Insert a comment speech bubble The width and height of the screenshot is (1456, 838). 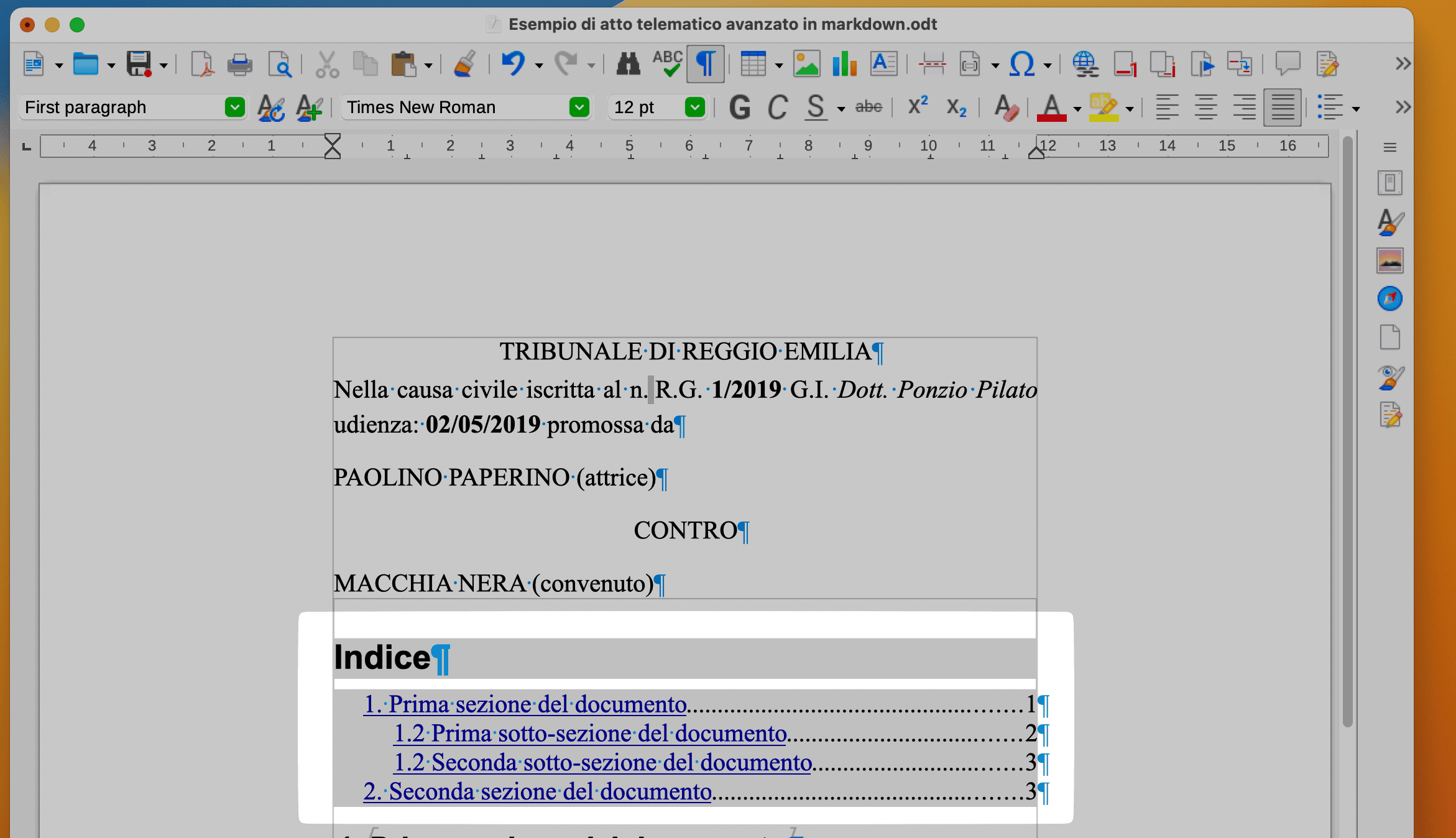[x=1288, y=64]
